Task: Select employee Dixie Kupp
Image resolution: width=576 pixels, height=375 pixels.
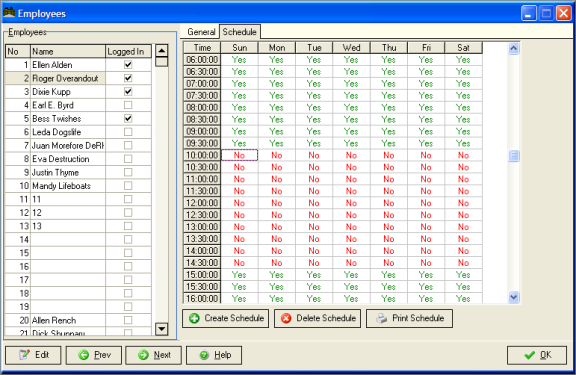Action: 68,92
